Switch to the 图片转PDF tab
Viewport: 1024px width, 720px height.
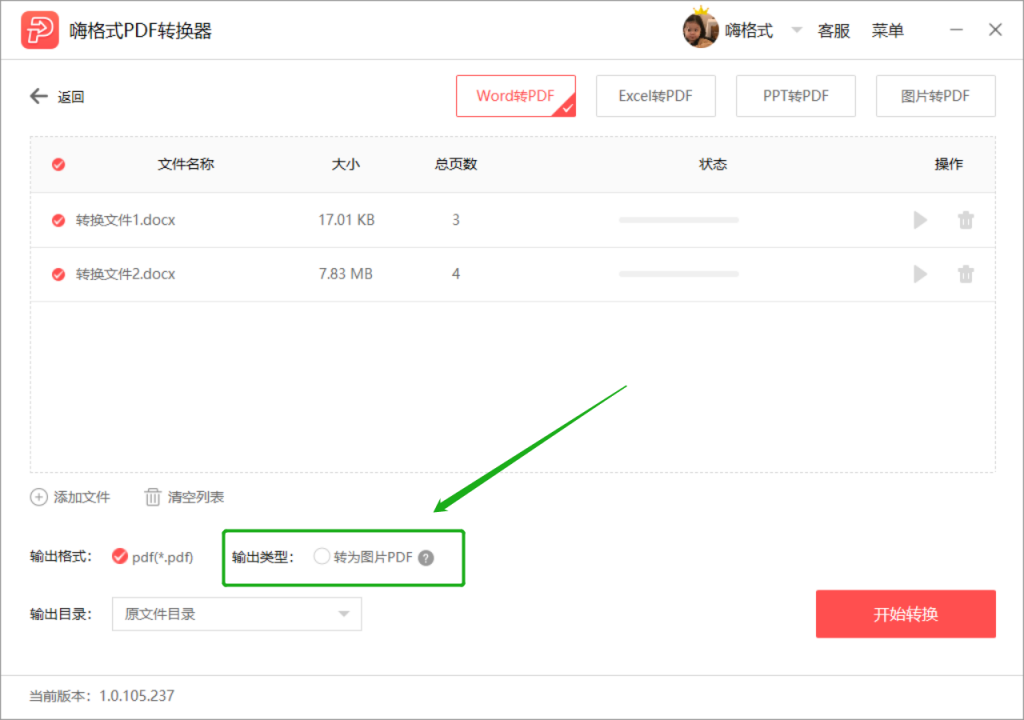pos(935,96)
